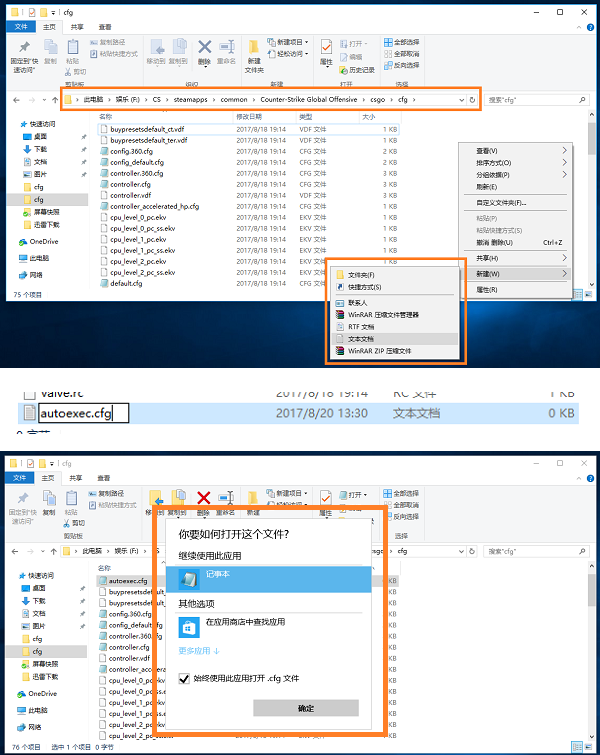600x755 pixels.
Task: Open the 打开 dropdown in lower Explorer ribbon
Action: tap(353, 495)
